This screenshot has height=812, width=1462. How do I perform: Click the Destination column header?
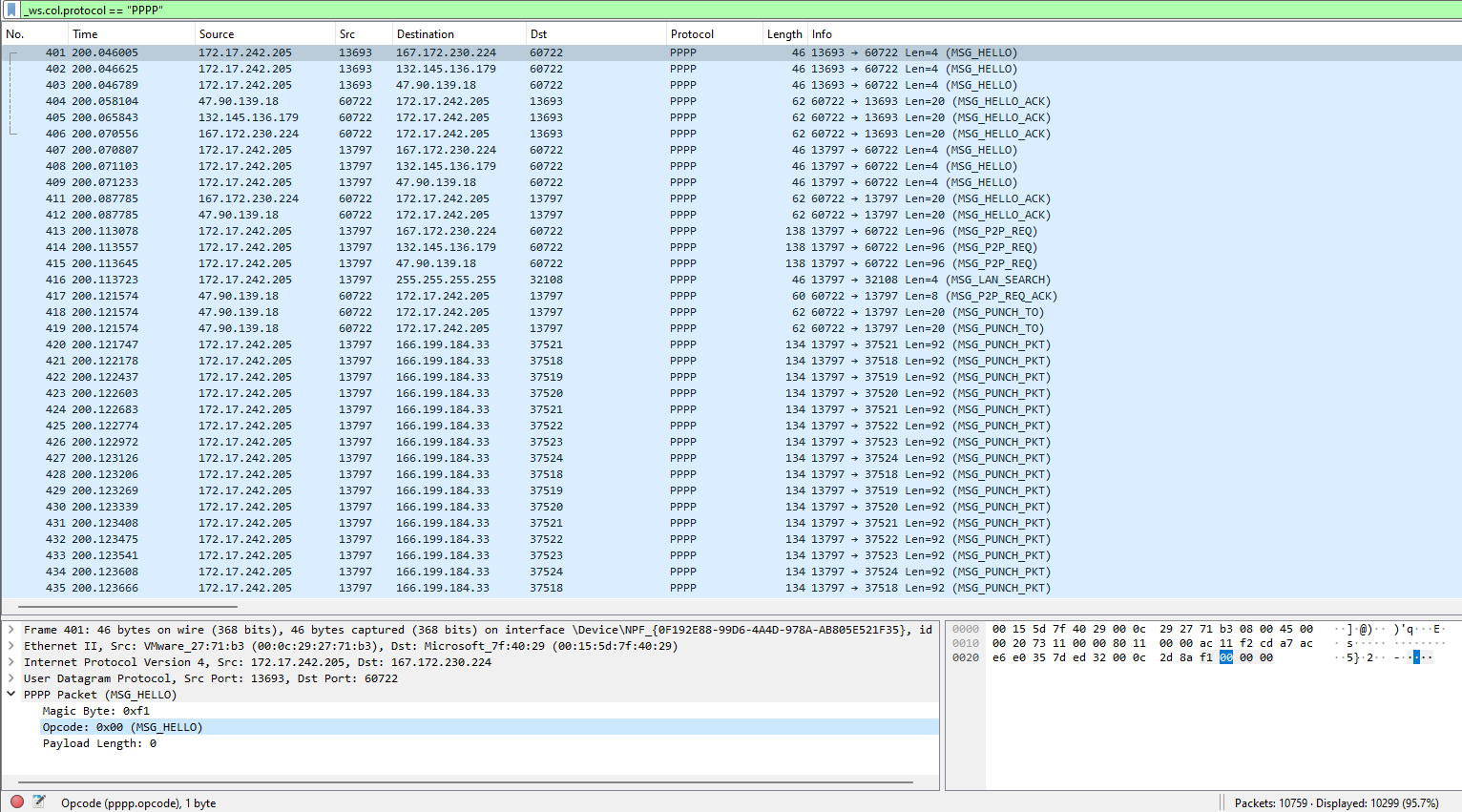tap(425, 34)
